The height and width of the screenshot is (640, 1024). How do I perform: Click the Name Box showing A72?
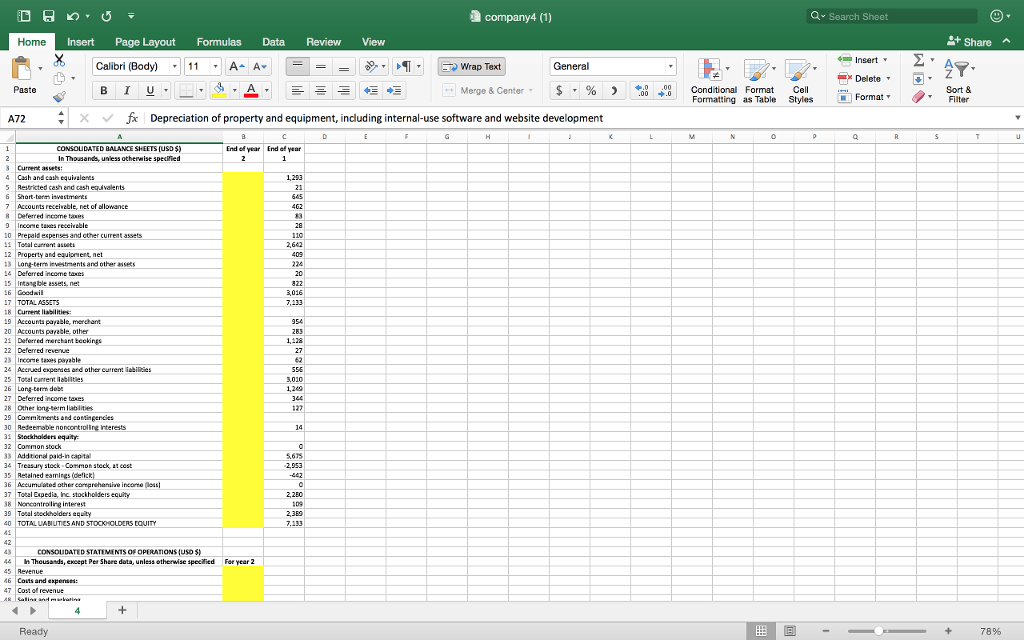30,118
